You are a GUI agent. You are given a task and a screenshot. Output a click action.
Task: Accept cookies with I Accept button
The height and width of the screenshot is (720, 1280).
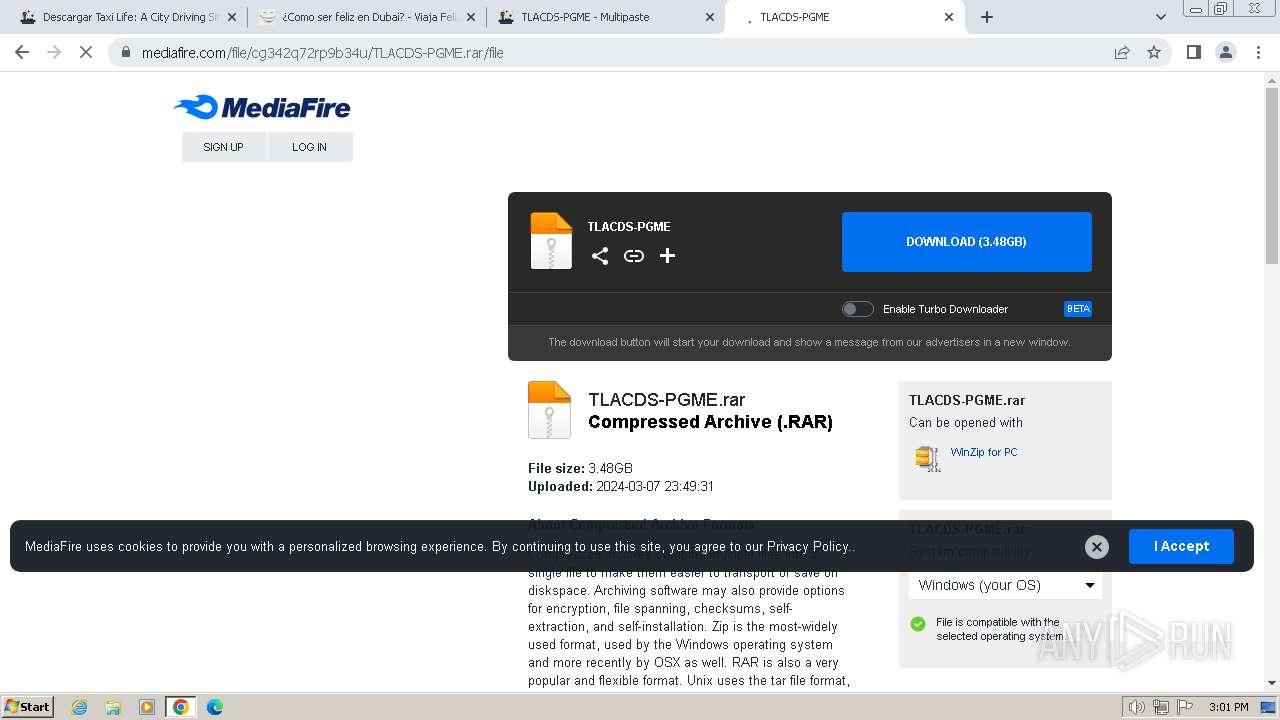click(x=1181, y=546)
